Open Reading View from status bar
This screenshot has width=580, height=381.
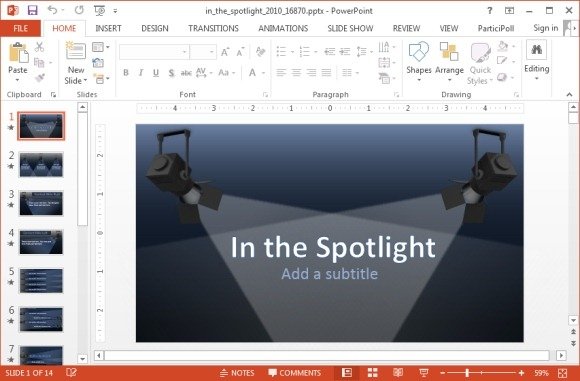click(x=398, y=372)
